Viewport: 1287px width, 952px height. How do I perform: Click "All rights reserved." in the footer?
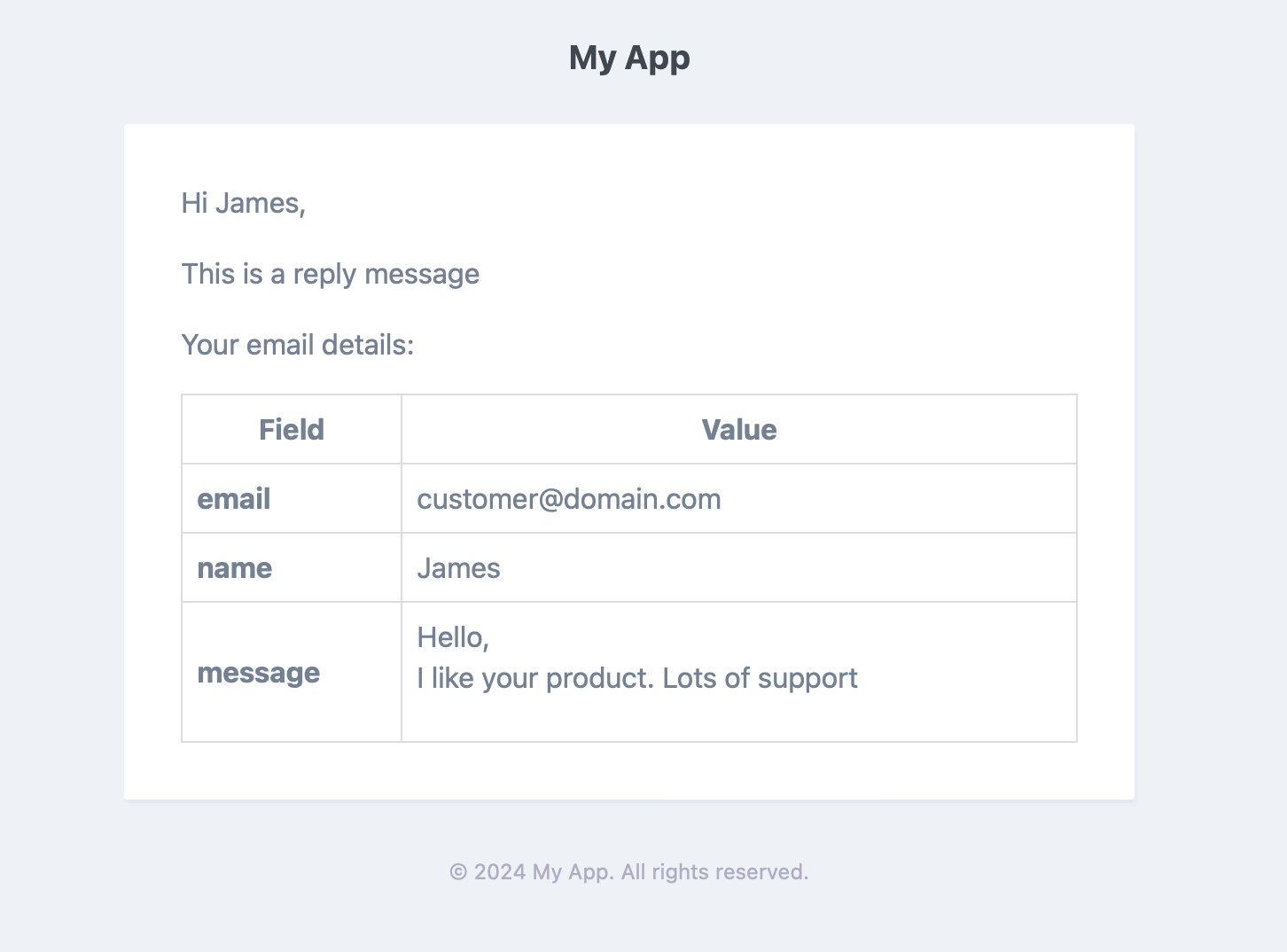click(x=714, y=872)
